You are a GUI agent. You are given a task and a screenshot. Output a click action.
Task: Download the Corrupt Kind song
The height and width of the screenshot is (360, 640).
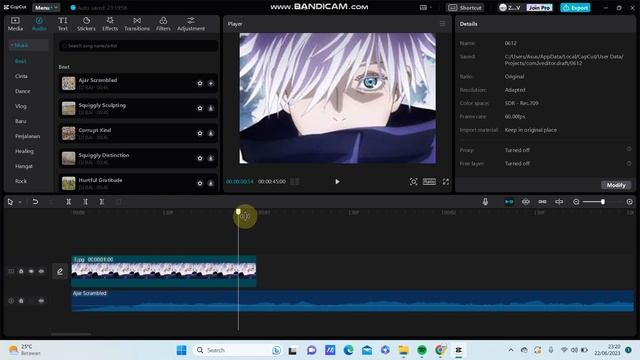(x=211, y=133)
